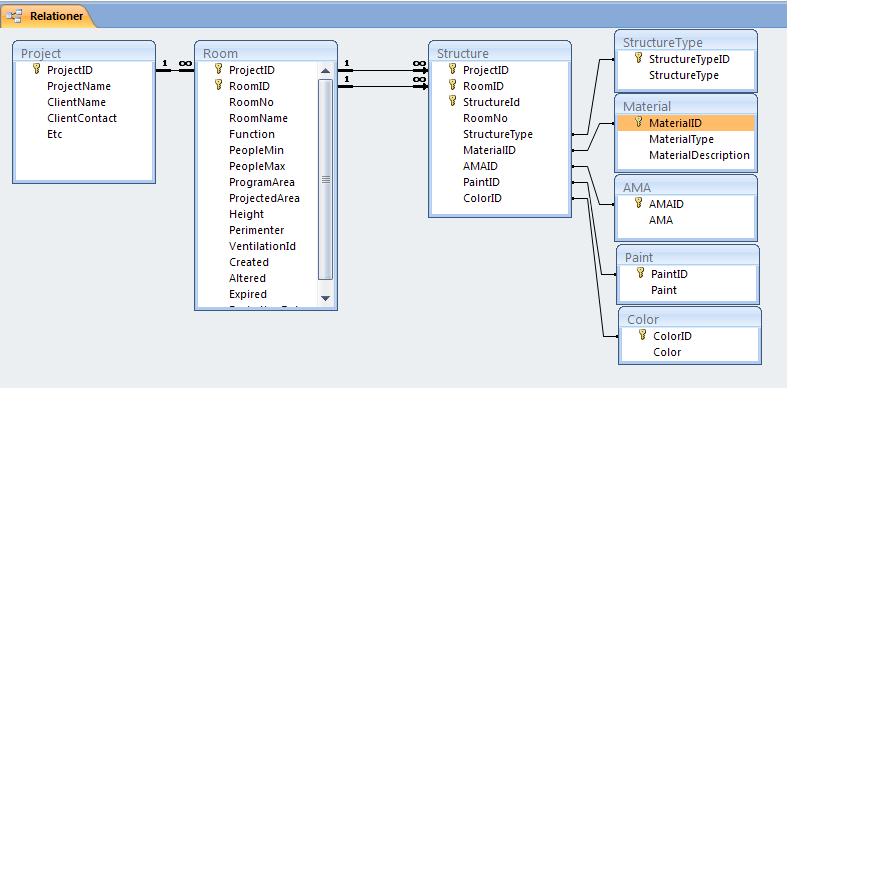Select MaterialID field in Structure table
The width and height of the screenshot is (885, 878).
click(489, 150)
